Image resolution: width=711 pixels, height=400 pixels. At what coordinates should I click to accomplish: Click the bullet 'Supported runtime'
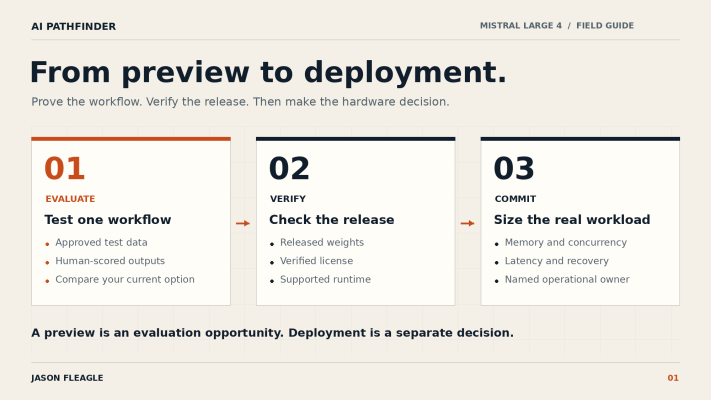pos(325,280)
